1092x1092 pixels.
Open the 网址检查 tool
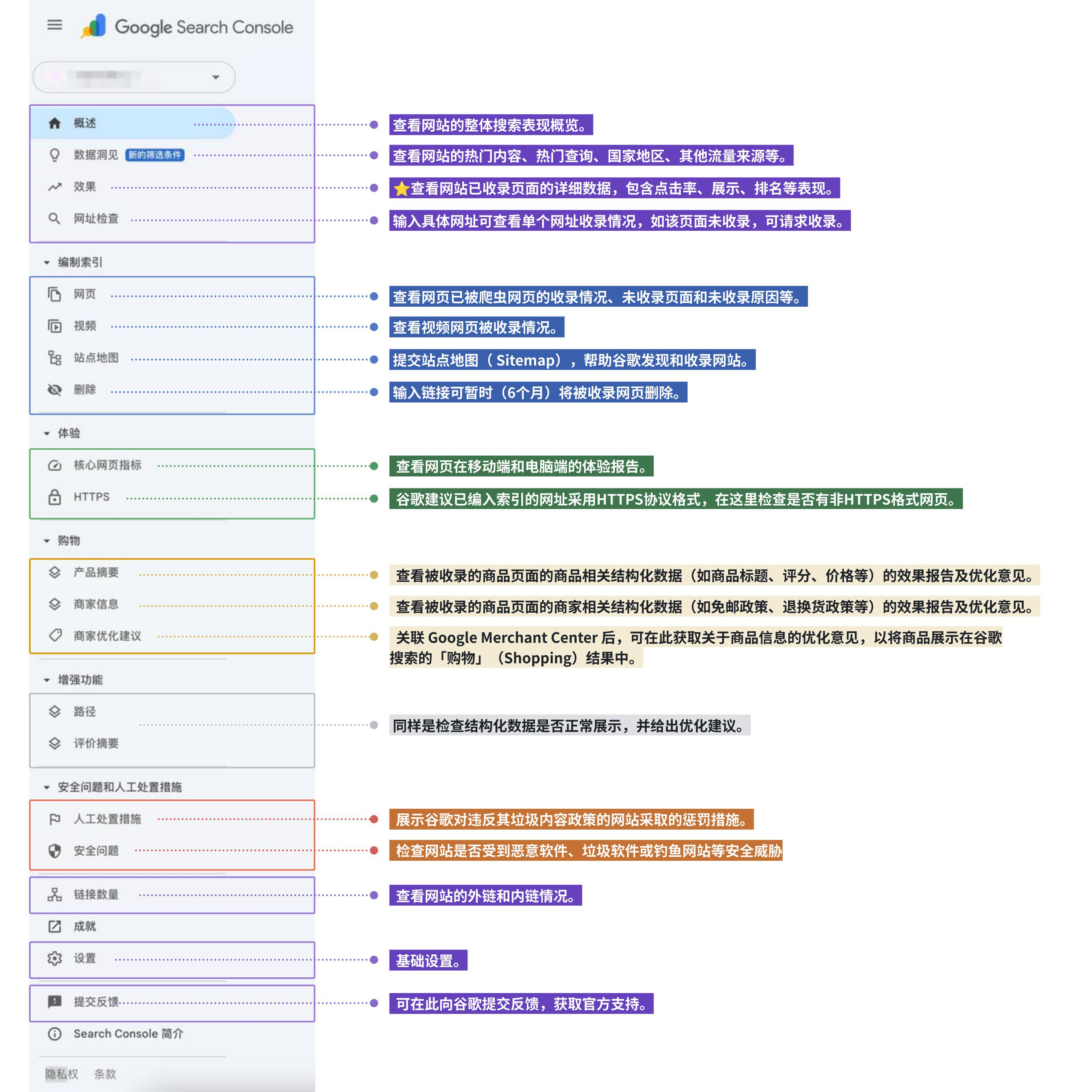click(x=96, y=219)
